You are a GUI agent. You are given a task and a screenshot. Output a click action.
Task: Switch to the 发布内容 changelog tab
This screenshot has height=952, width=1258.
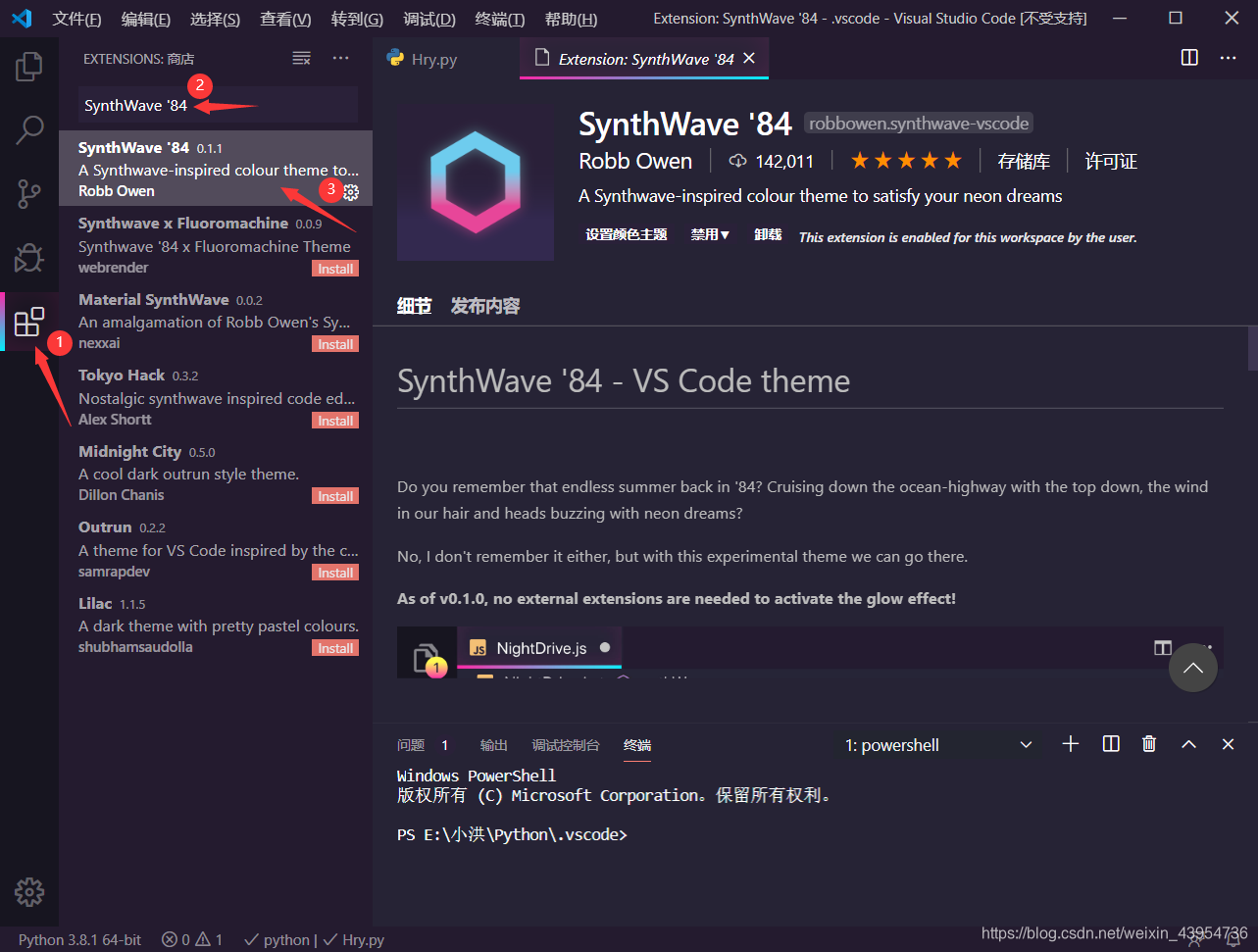pyautogui.click(x=485, y=306)
